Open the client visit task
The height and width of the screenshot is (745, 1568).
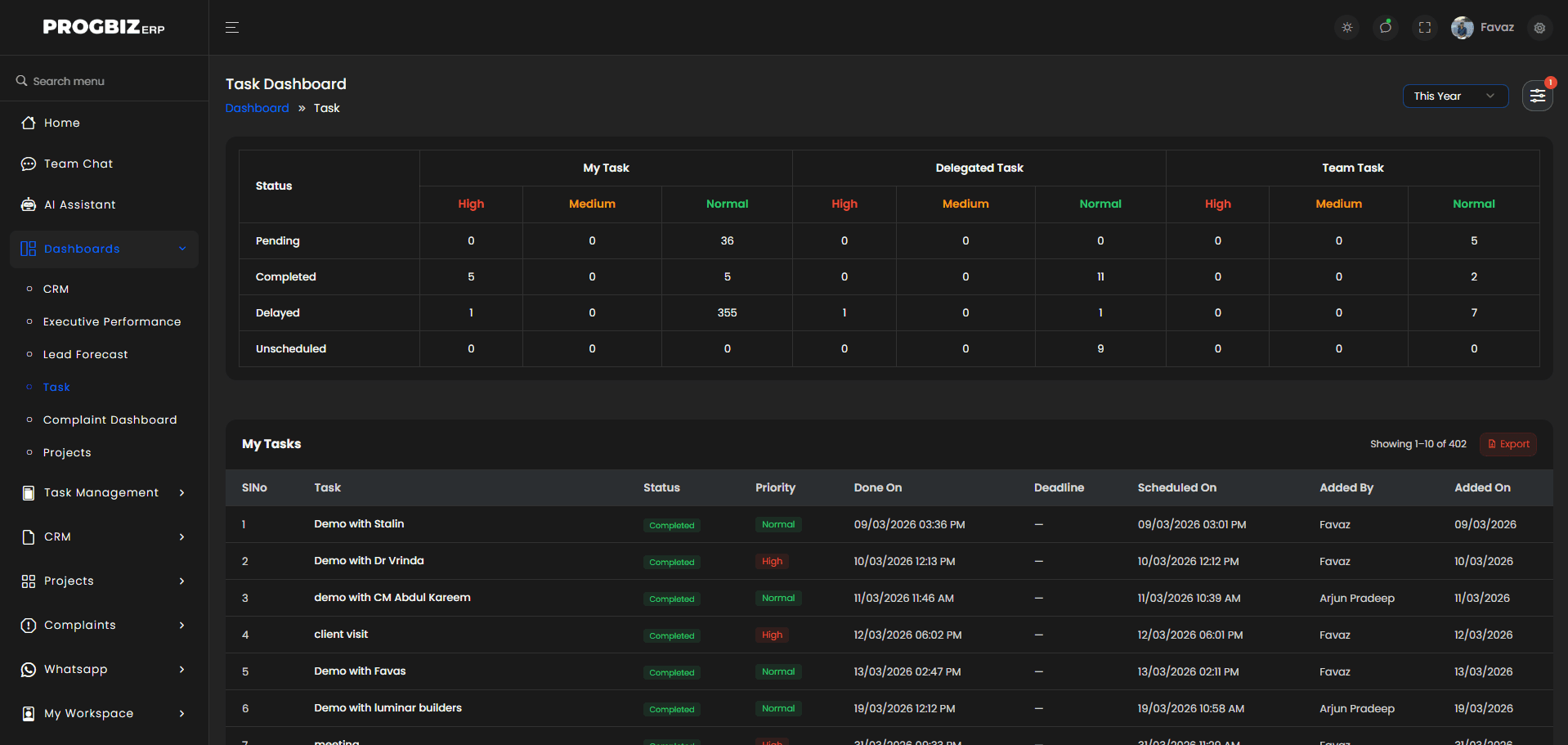[x=341, y=634]
